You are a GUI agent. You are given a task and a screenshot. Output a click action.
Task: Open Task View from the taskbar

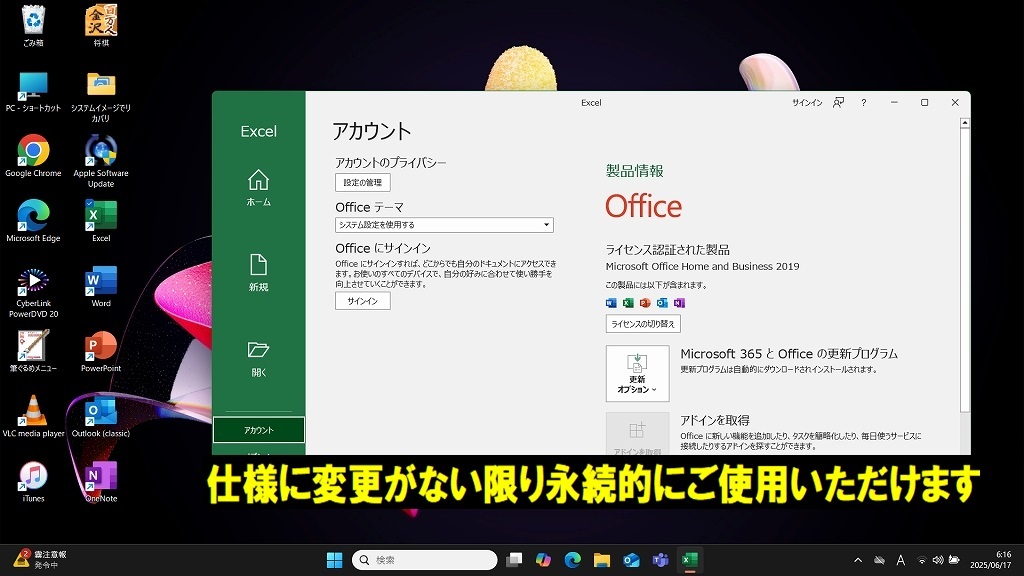(x=515, y=560)
